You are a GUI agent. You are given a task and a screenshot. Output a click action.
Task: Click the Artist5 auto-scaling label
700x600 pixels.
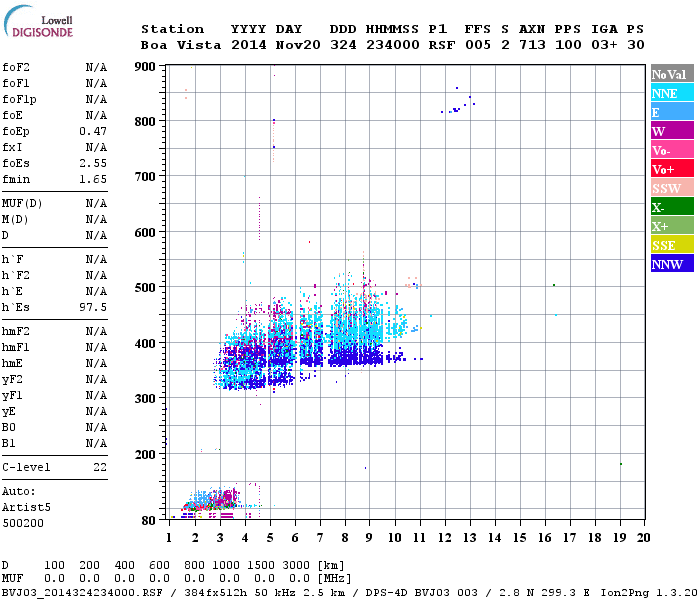pos(26,508)
